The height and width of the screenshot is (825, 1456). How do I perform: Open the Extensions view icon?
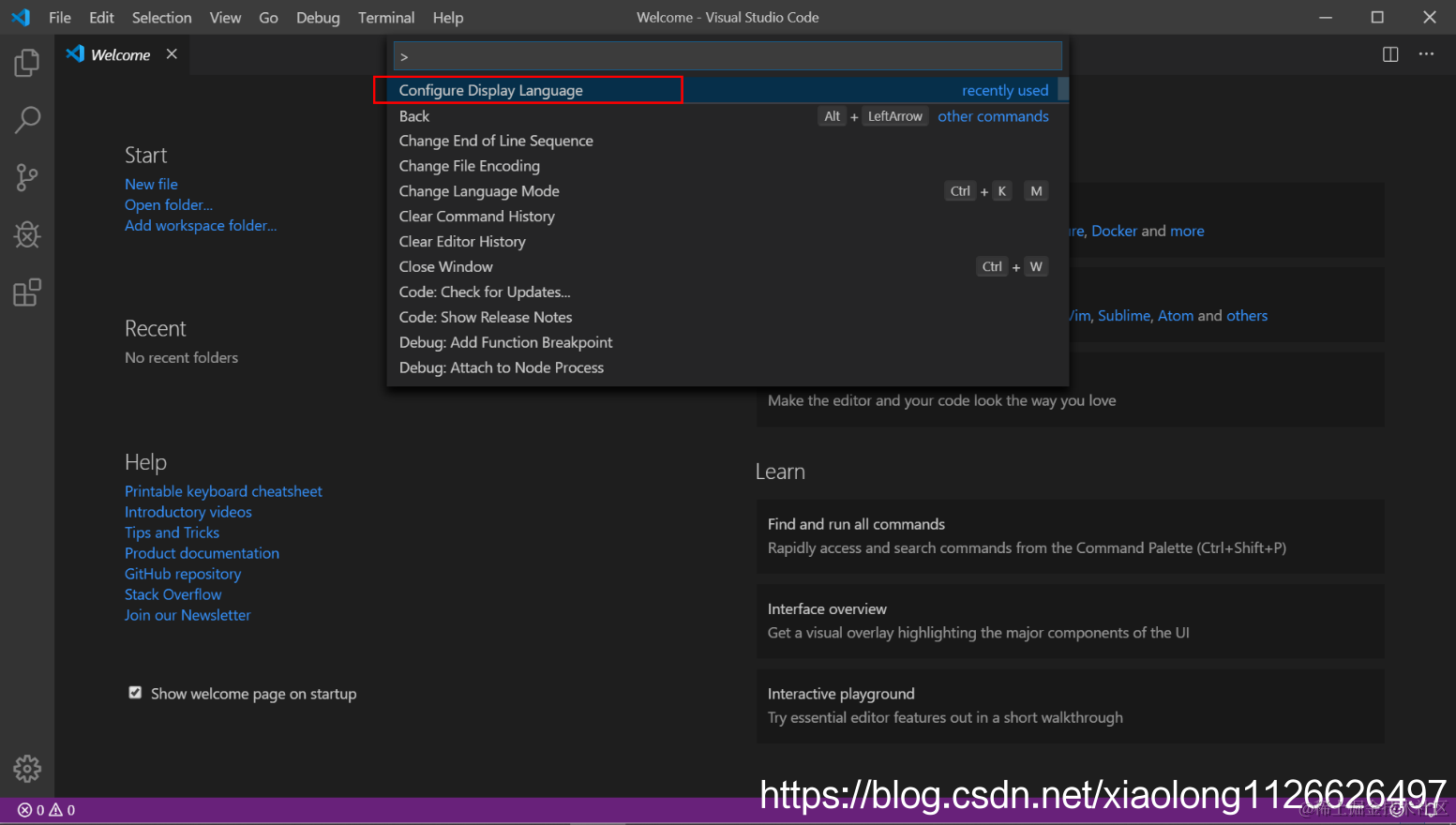tap(27, 292)
